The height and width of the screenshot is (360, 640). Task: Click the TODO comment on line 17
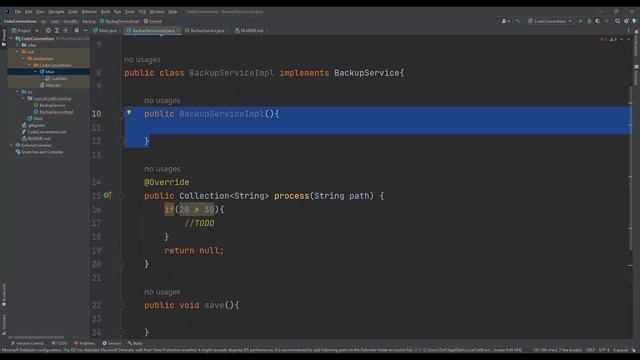[x=199, y=223]
